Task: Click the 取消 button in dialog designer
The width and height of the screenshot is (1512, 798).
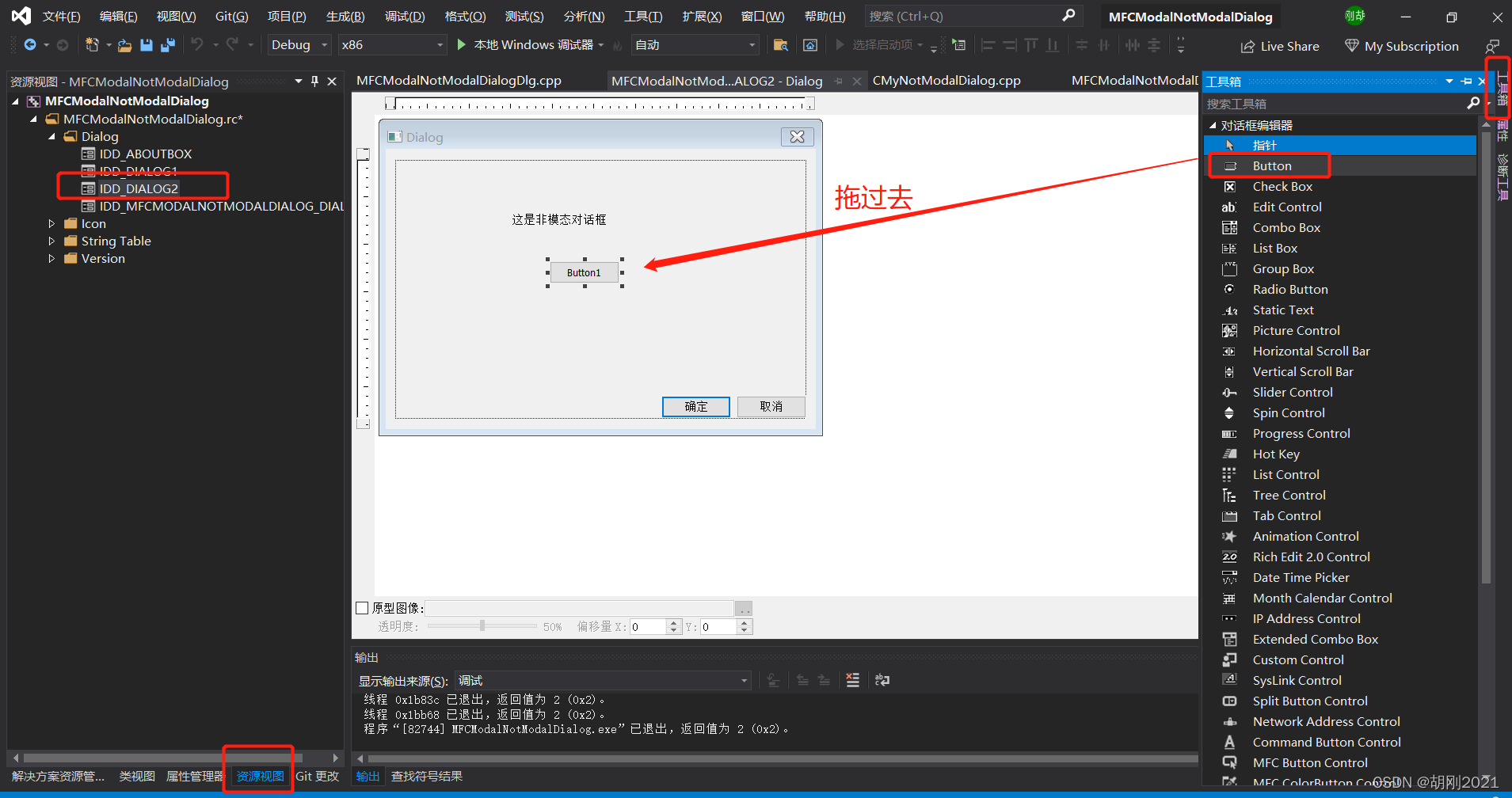Action: pyautogui.click(x=771, y=407)
